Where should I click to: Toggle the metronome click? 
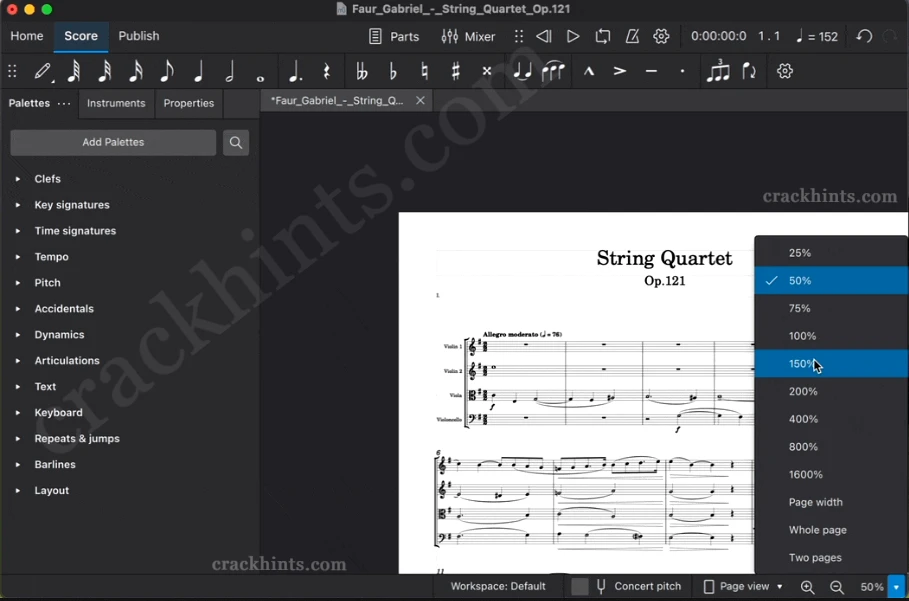tap(632, 36)
